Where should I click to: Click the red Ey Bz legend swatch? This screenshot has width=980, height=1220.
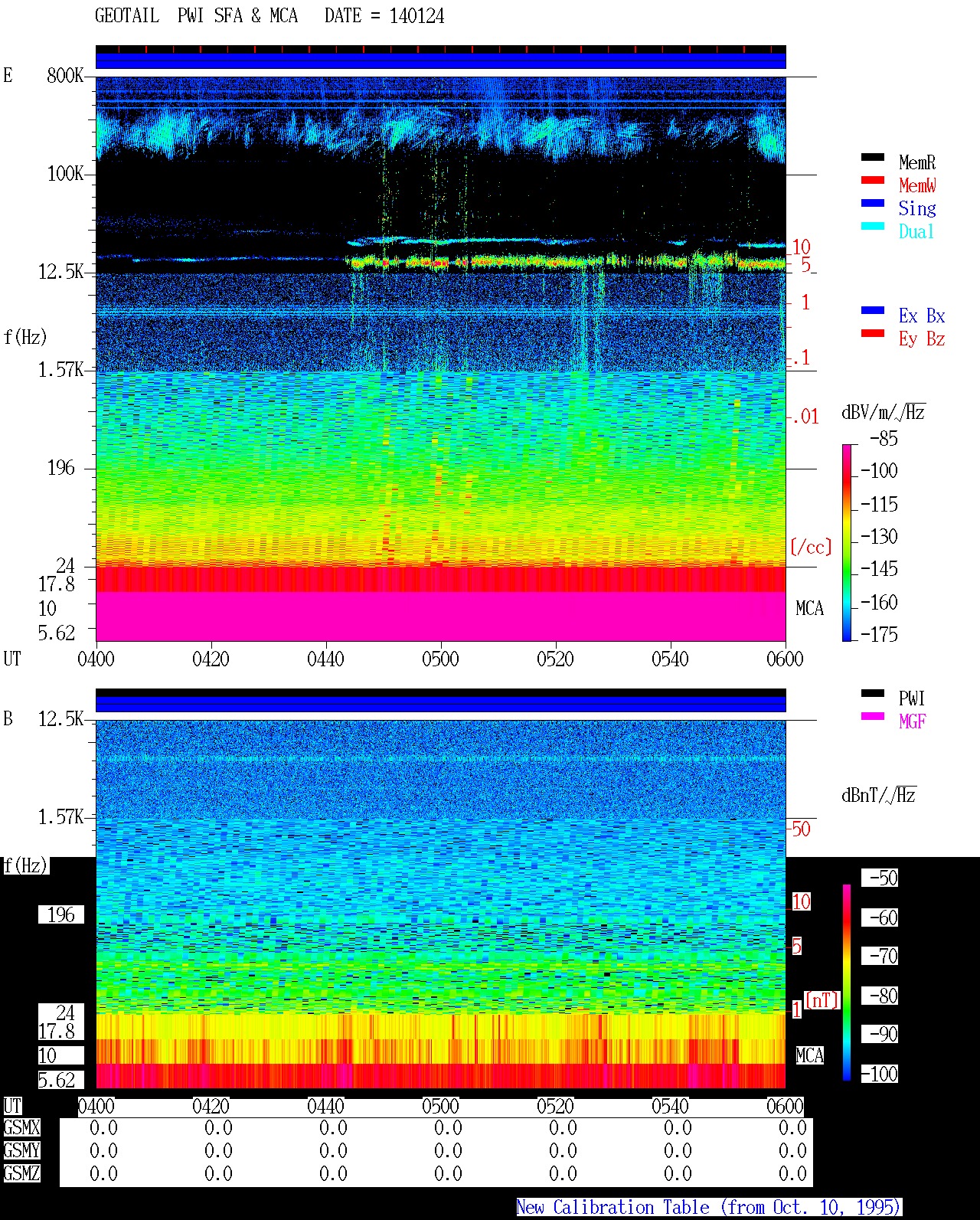873,333
